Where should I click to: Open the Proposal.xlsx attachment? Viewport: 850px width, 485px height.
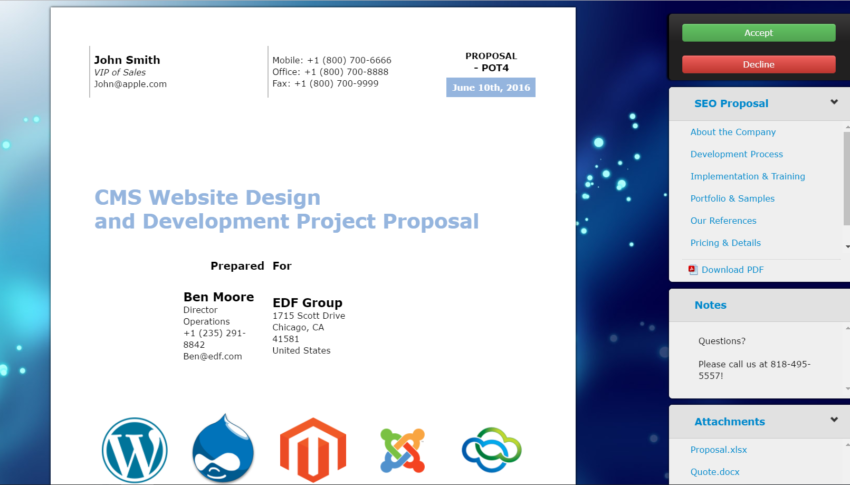click(718, 450)
